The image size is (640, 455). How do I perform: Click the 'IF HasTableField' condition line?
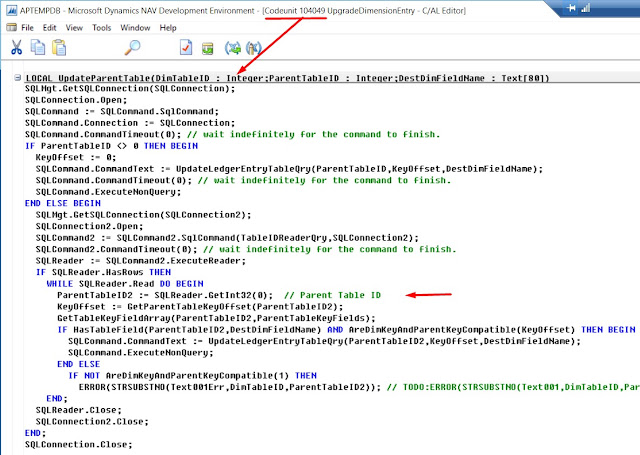click(347, 329)
